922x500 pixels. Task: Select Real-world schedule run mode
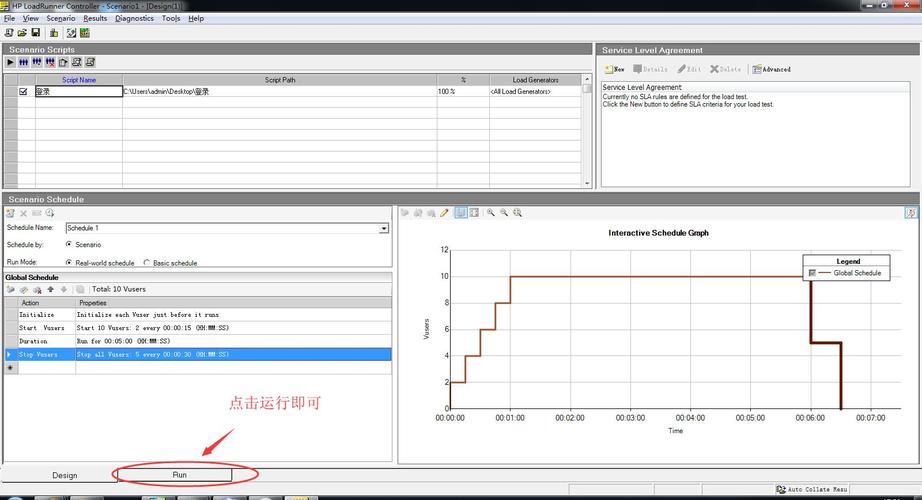(x=69, y=262)
